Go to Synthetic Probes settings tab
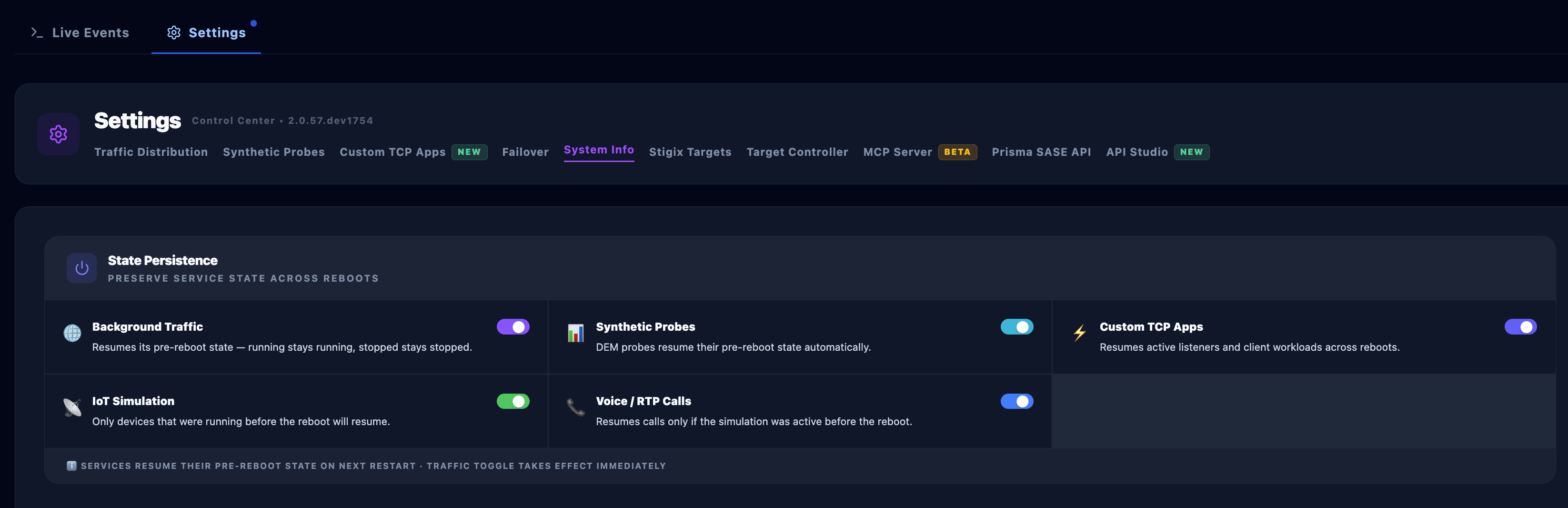Screen dimensions: 1568x508 point(274,152)
